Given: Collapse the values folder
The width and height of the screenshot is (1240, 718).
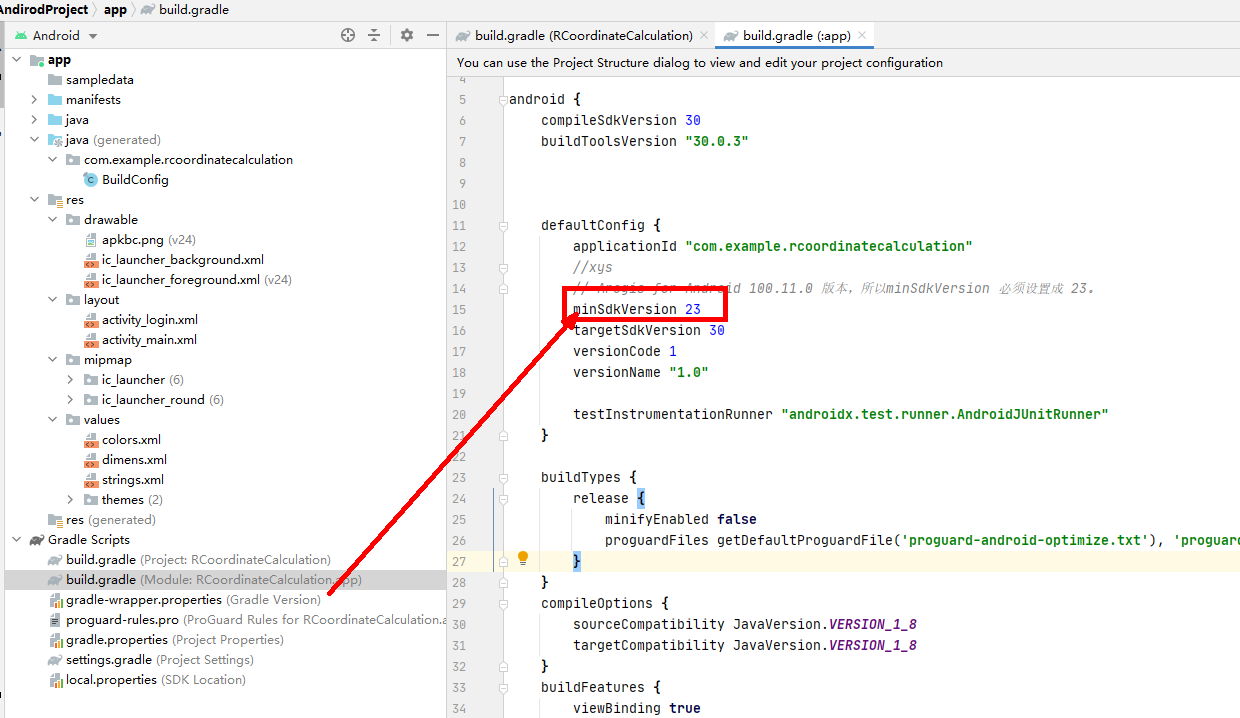Looking at the screenshot, I should (x=53, y=420).
